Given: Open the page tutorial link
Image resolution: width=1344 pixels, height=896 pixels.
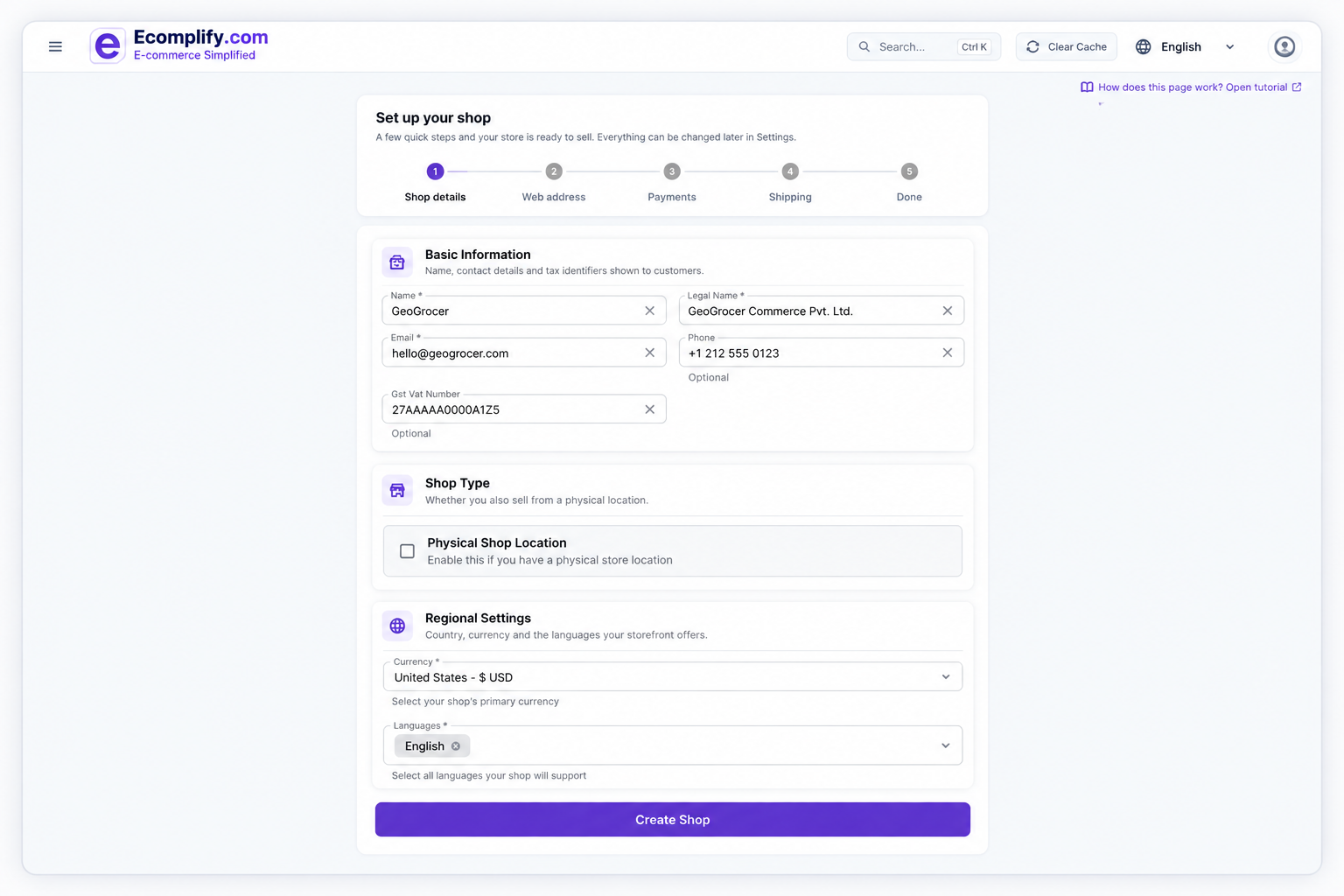Looking at the screenshot, I should tap(1192, 87).
